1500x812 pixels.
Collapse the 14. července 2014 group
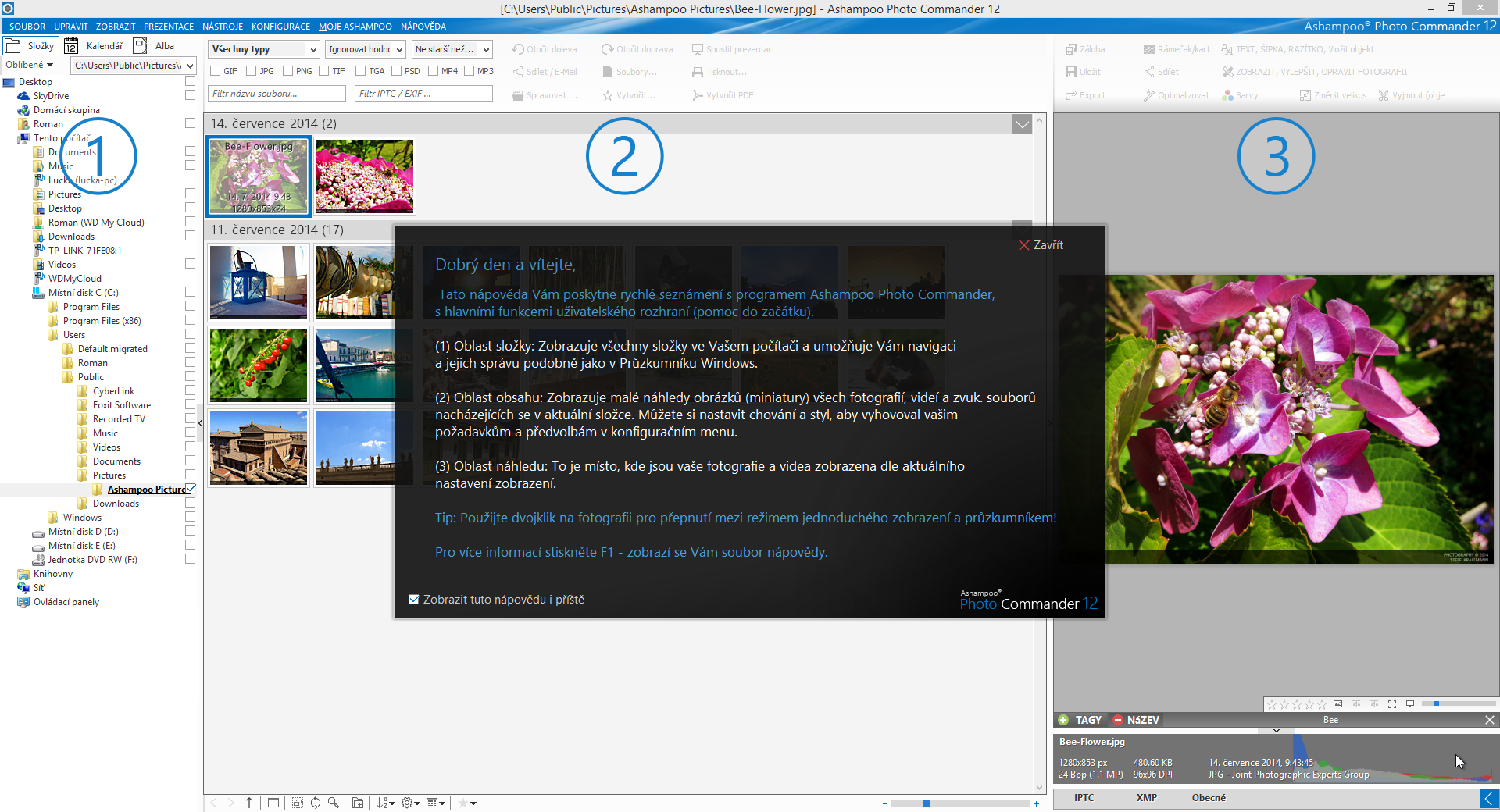1022,124
